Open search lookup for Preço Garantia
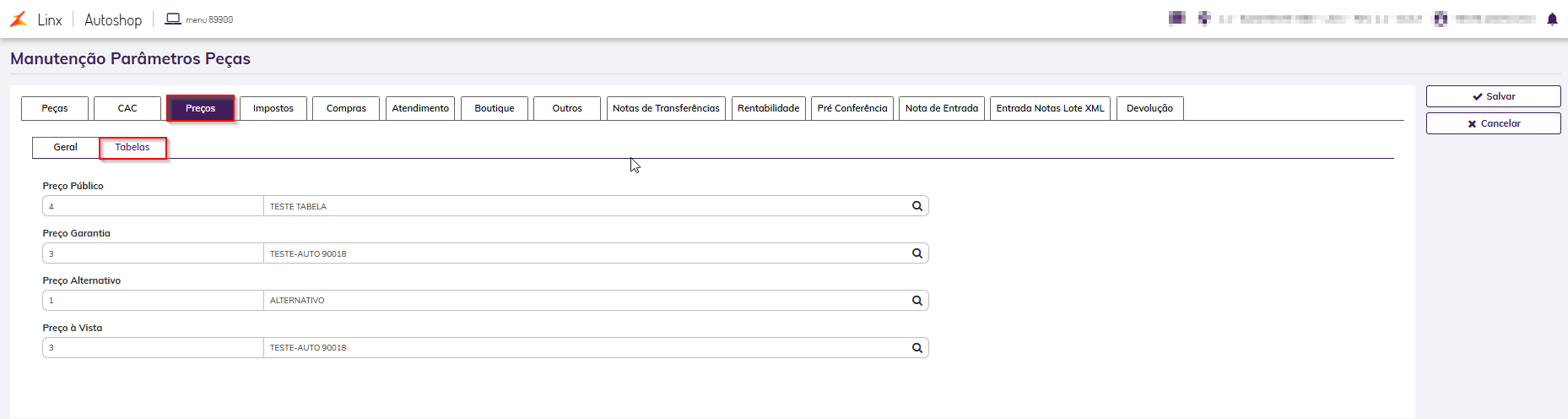 point(916,253)
